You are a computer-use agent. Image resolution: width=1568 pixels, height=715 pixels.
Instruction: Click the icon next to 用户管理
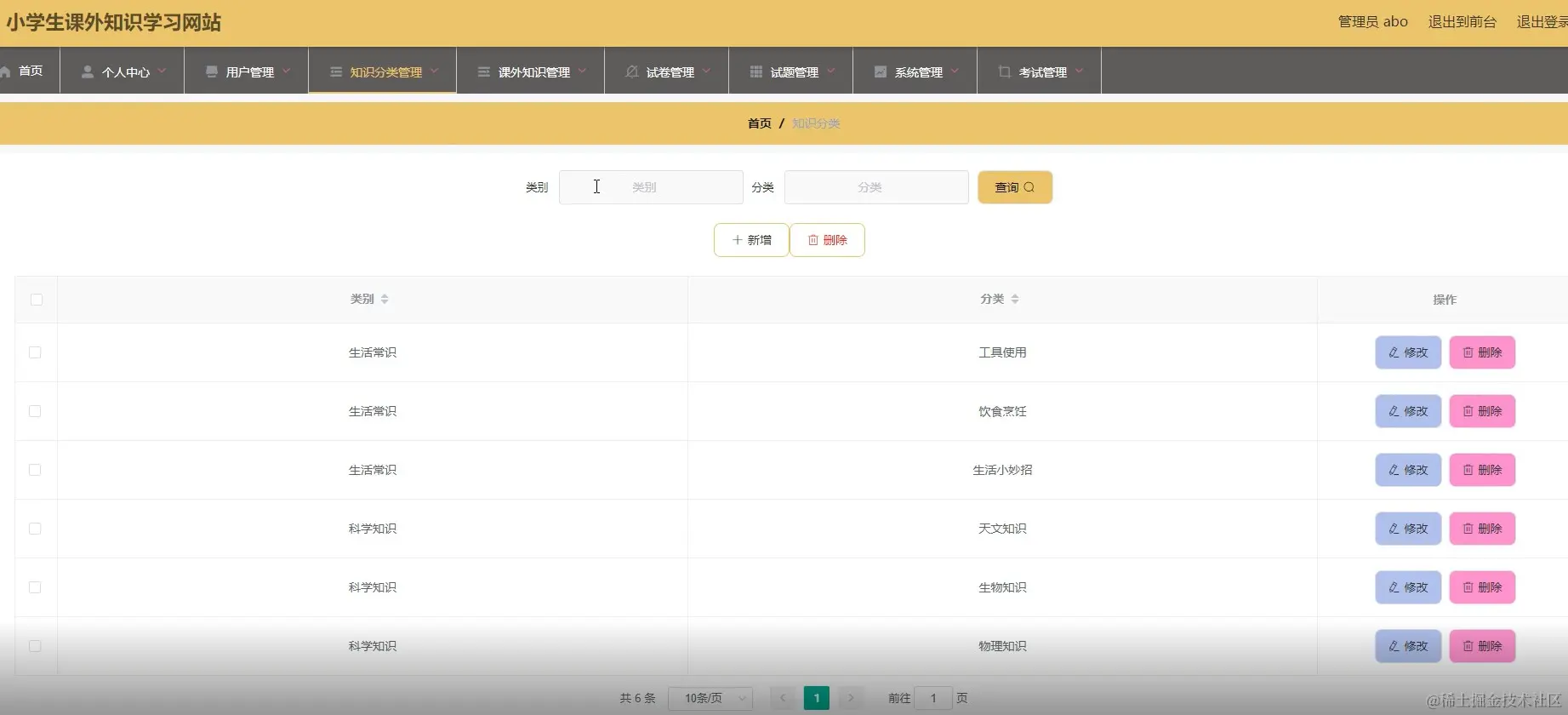pyautogui.click(x=212, y=72)
